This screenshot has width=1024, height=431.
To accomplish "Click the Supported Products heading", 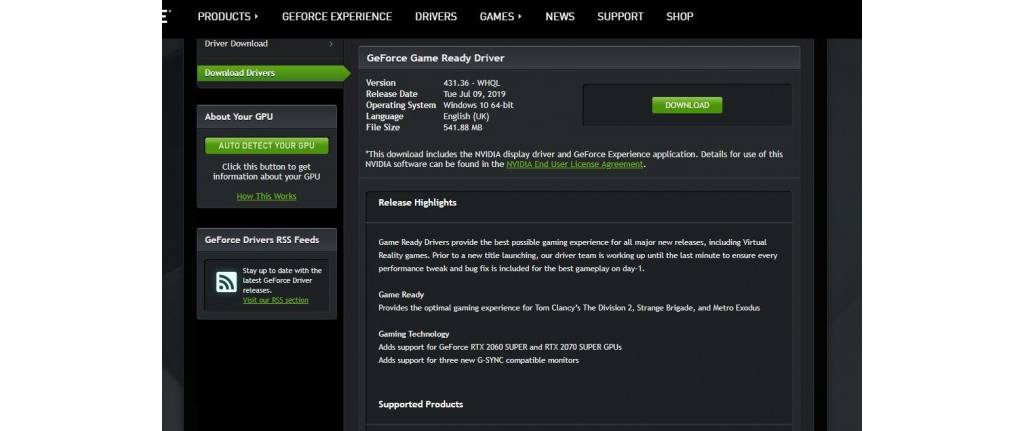I will click(x=421, y=404).
